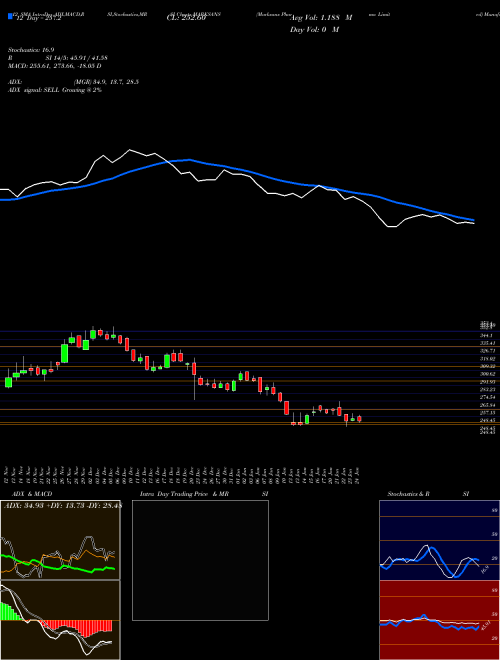Click the Avg Vol: 1.188 M label
This screenshot has height=660, width=500.
(x=322, y=18)
